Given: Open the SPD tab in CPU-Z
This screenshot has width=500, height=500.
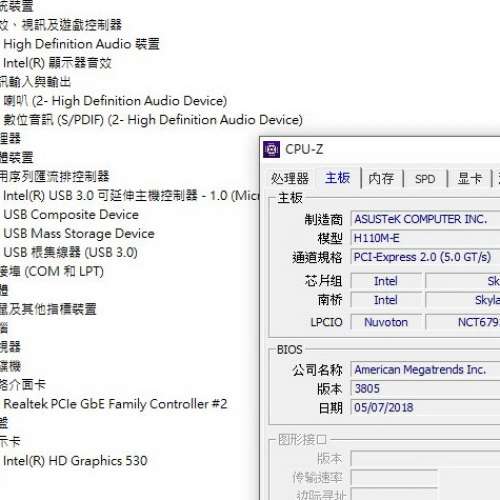Looking at the screenshot, I should [425, 179].
